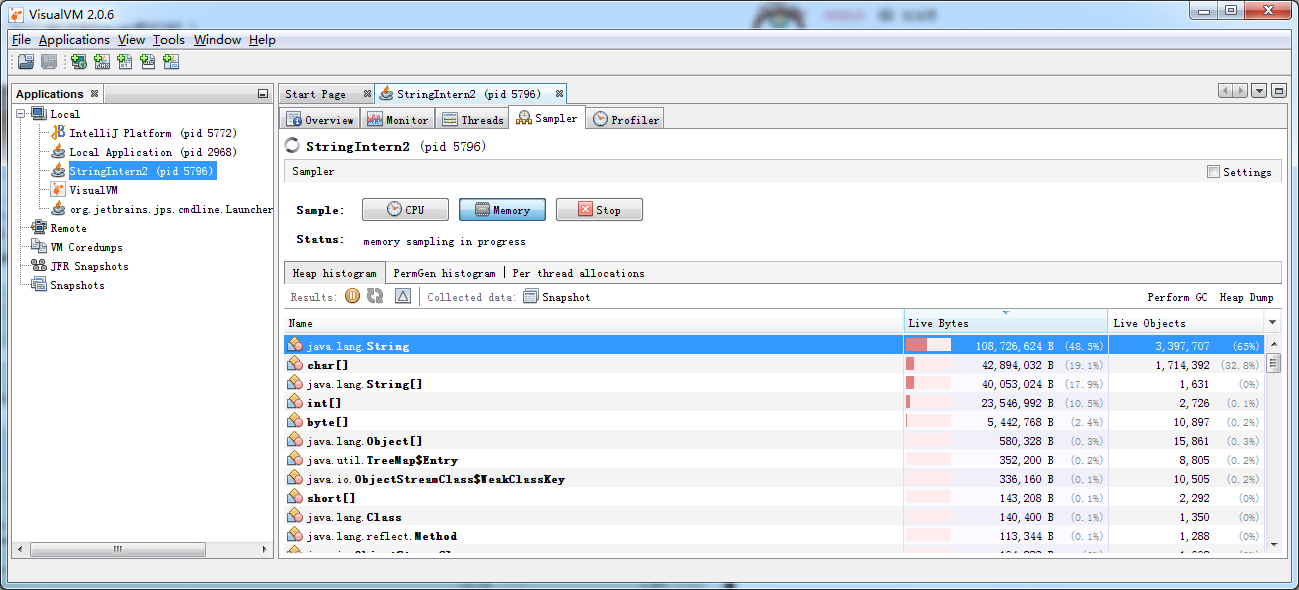Viewport: 1299px width, 590px height.
Task: Click the short[] row class icon
Action: [295, 497]
